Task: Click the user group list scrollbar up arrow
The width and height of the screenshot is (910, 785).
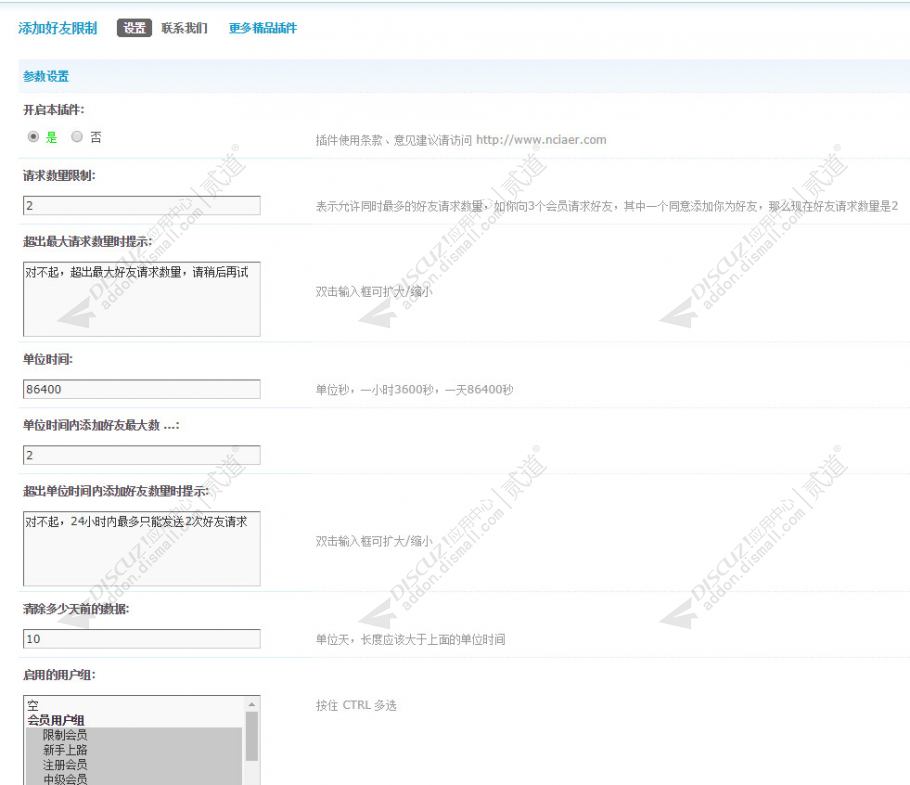Action: (251, 704)
